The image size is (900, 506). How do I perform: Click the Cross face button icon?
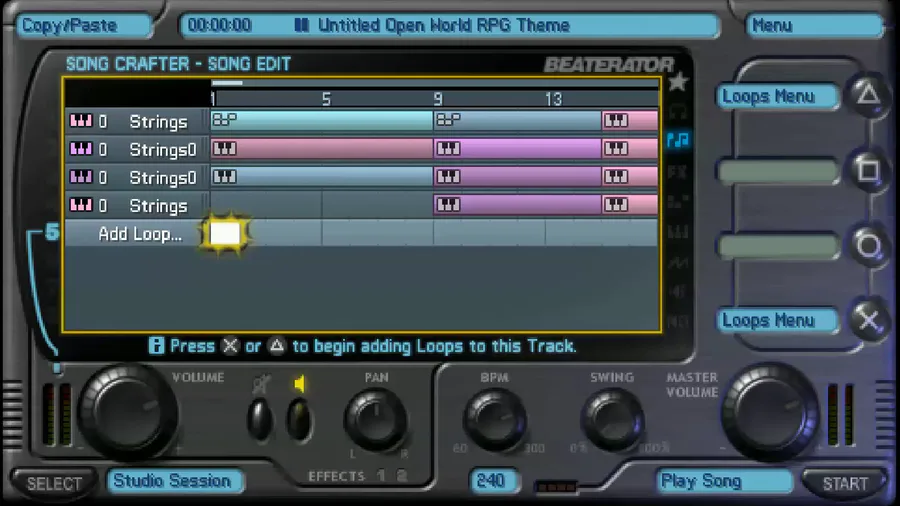(x=868, y=320)
